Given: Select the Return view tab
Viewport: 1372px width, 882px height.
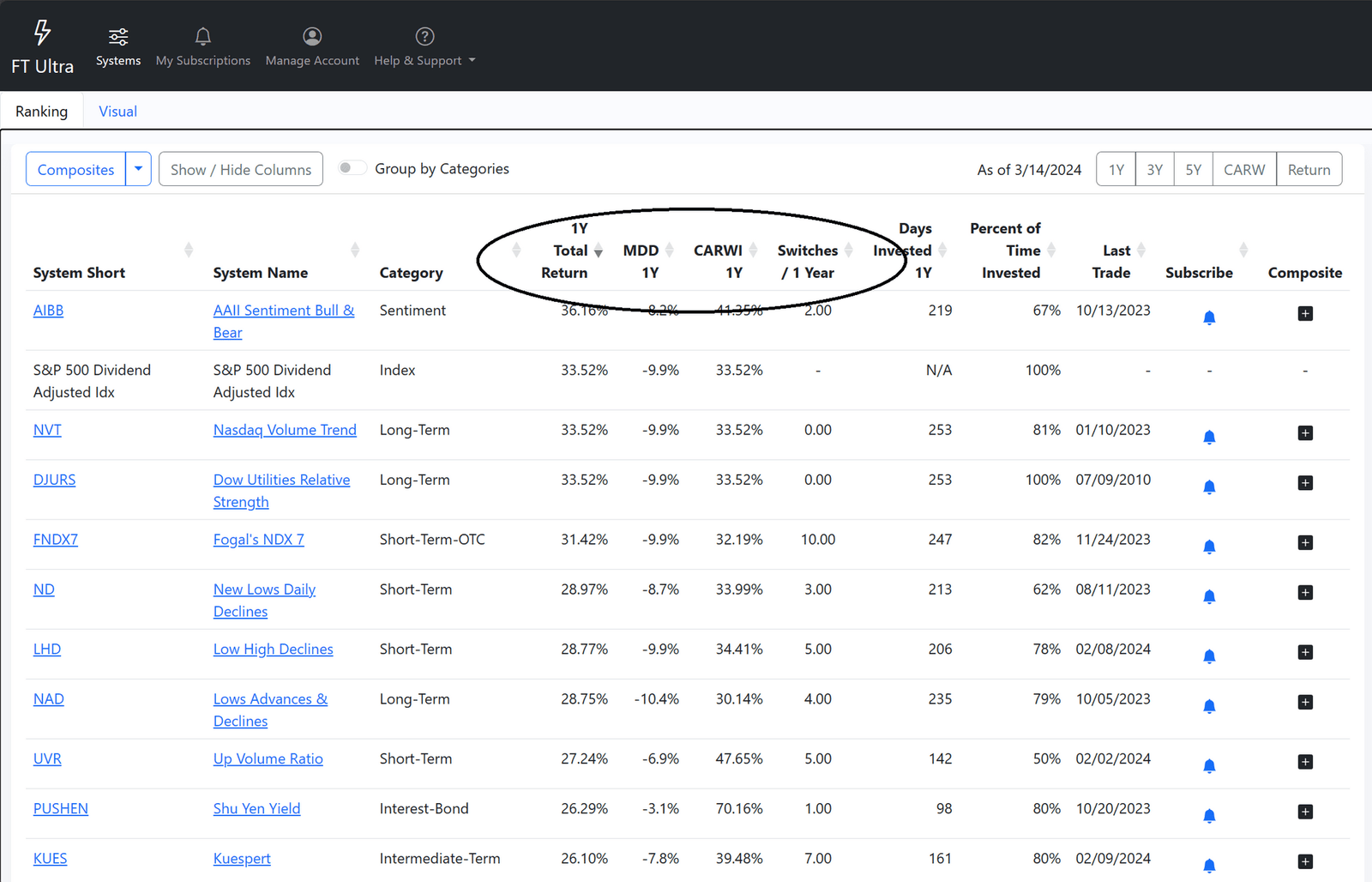Looking at the screenshot, I should (1309, 169).
